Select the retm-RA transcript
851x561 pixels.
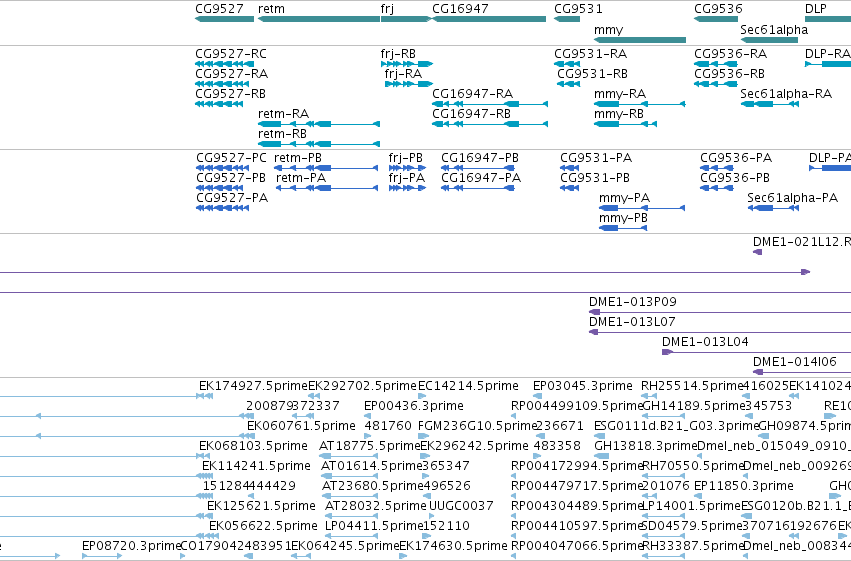[x=319, y=124]
